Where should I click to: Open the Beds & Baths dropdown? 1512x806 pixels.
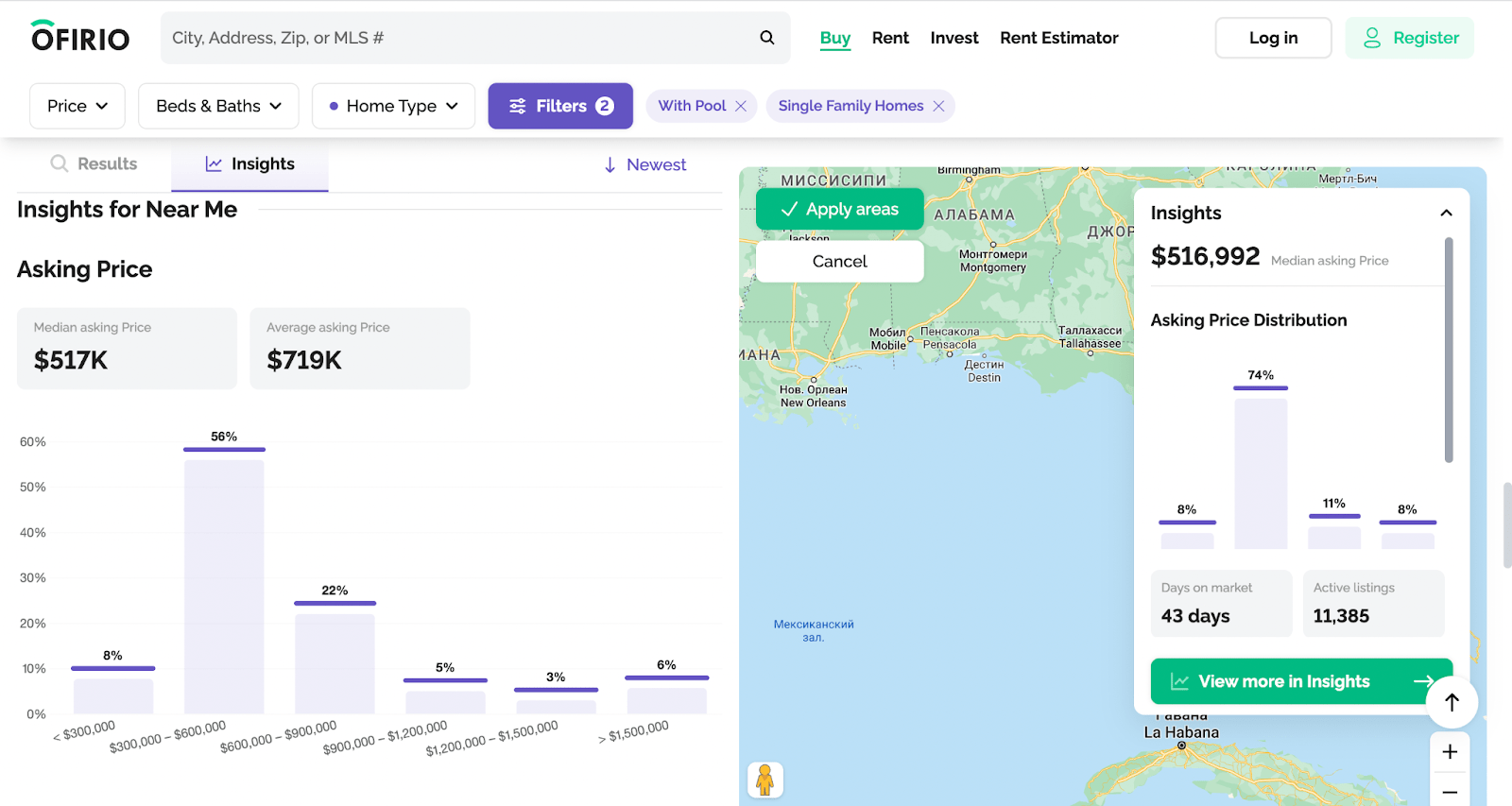pos(218,106)
